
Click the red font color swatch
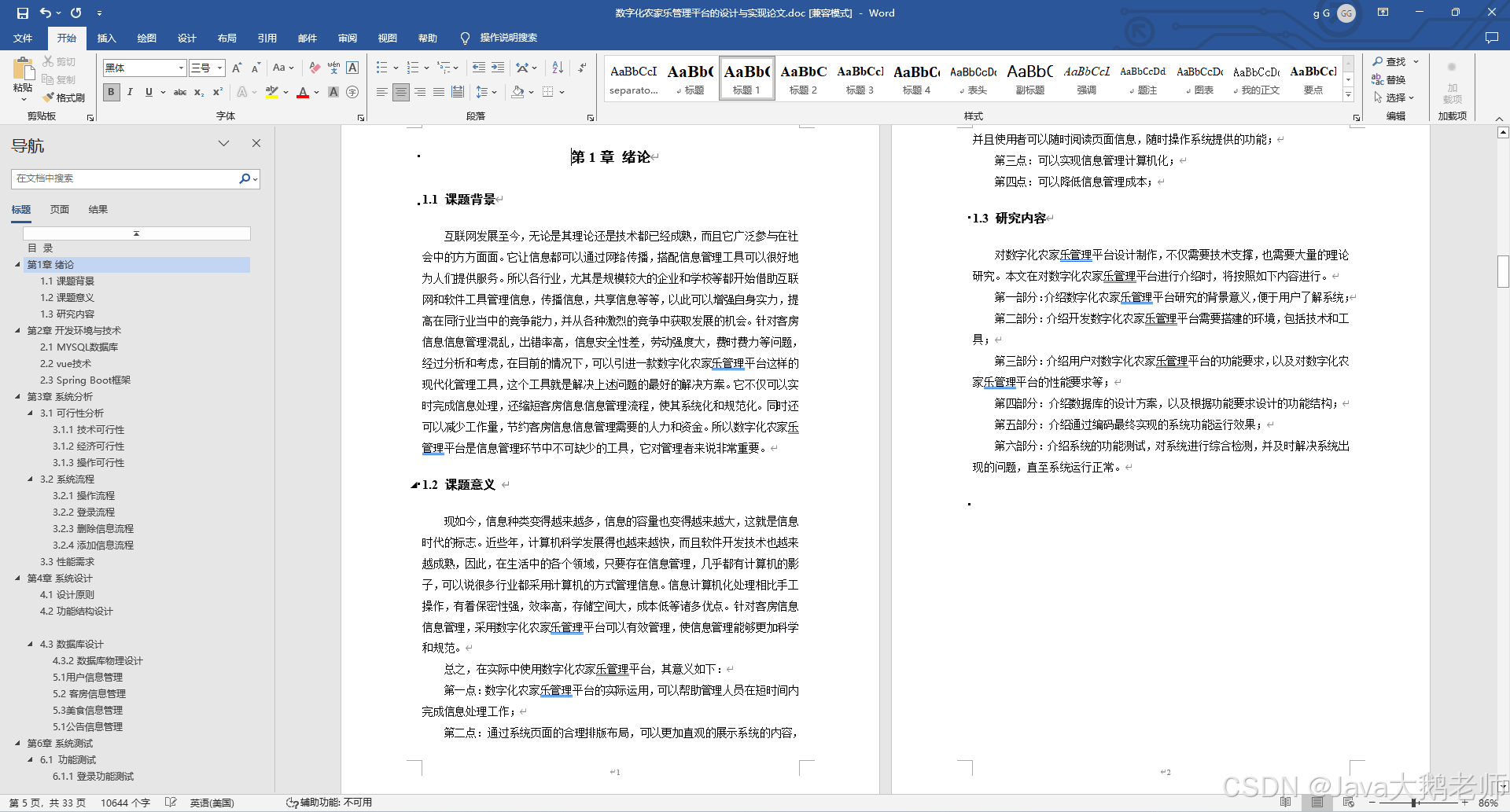tap(304, 92)
